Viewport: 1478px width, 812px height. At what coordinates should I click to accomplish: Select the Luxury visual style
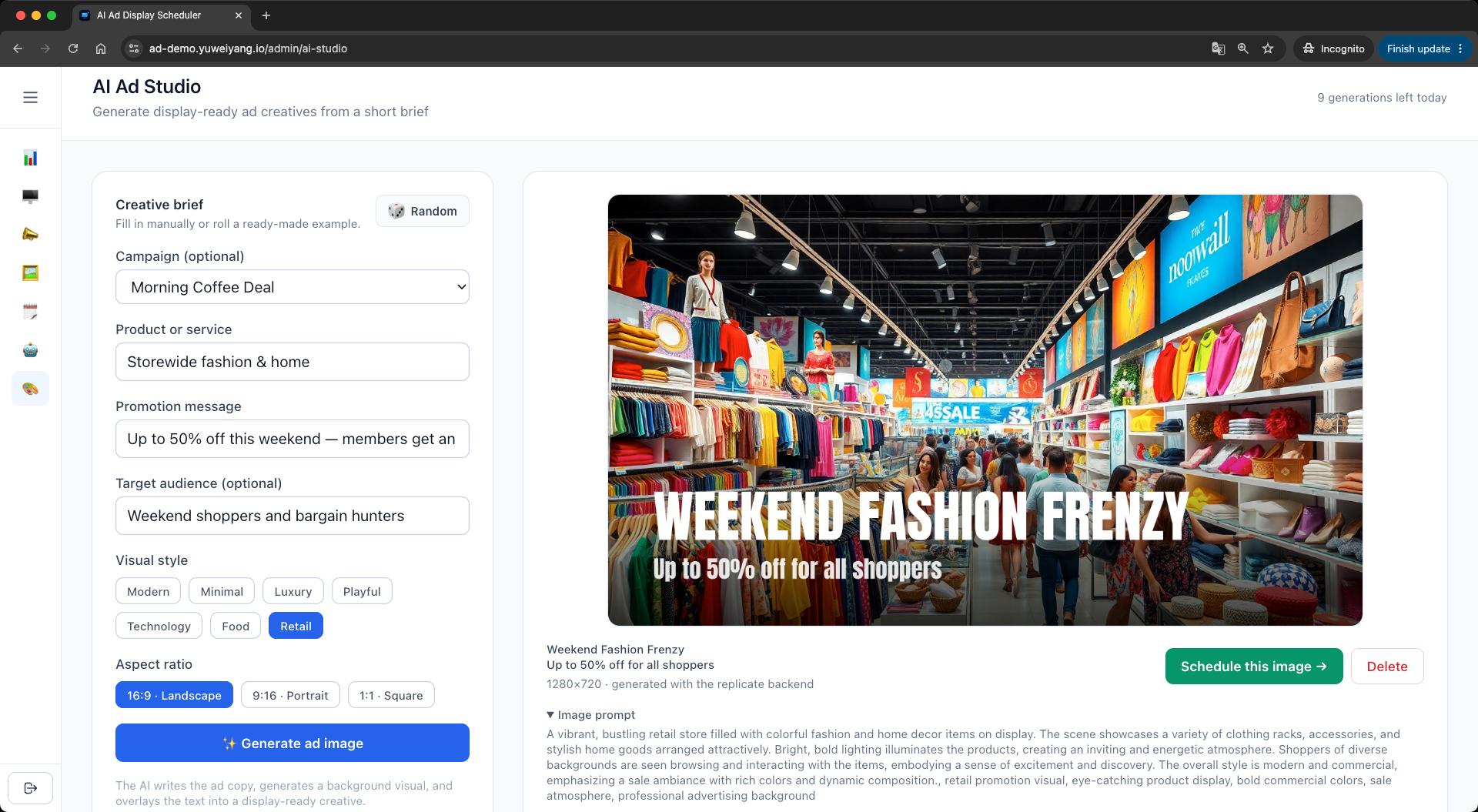(x=293, y=591)
